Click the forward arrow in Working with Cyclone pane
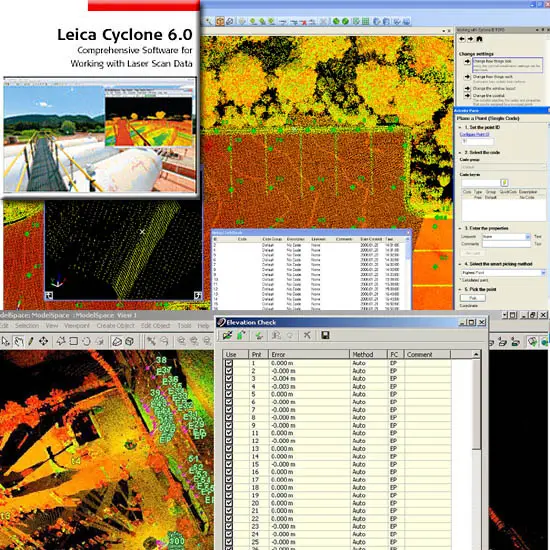 pos(470,39)
